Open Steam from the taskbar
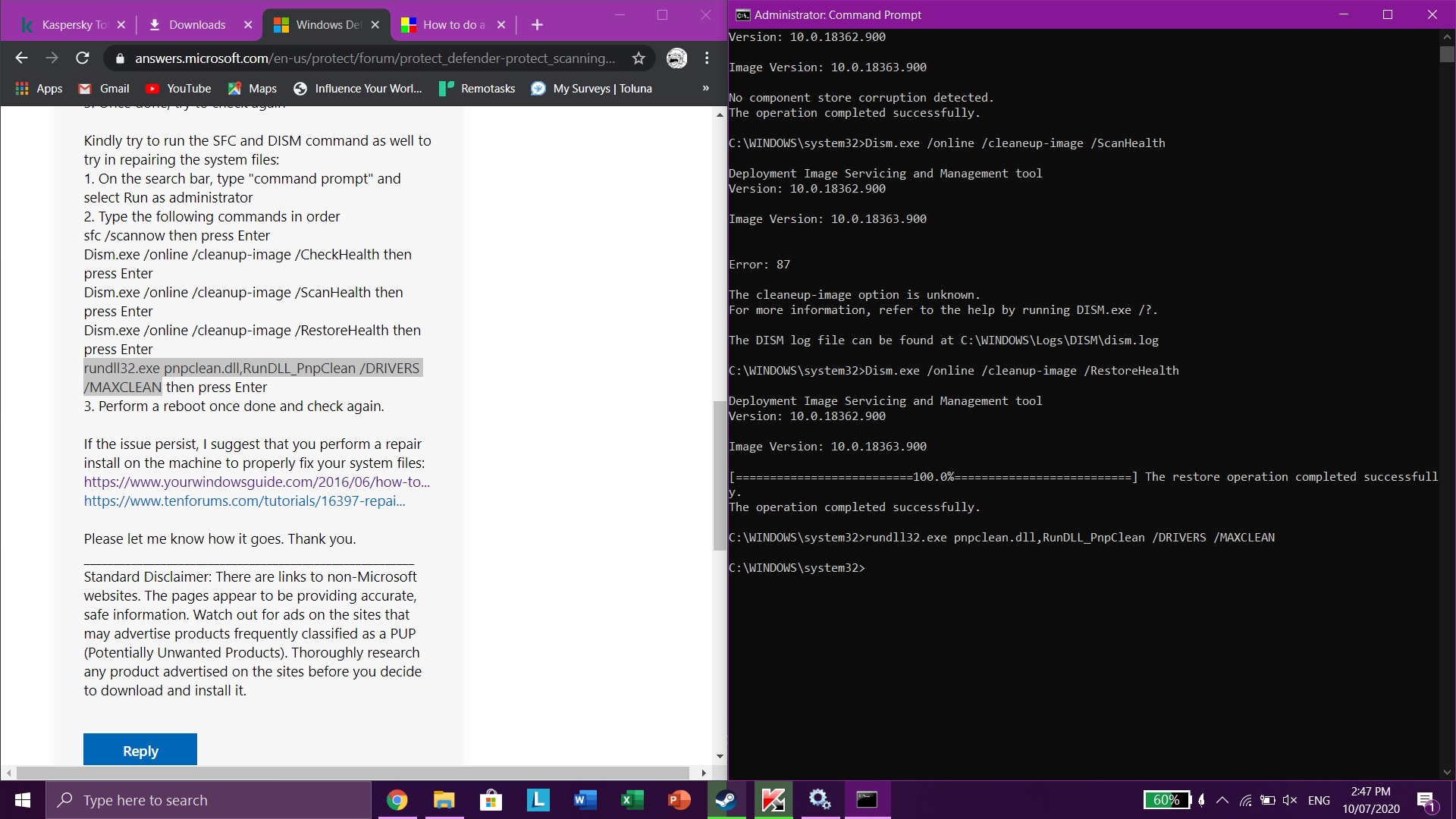Screen dimensions: 1456x819 pyautogui.click(x=726, y=800)
